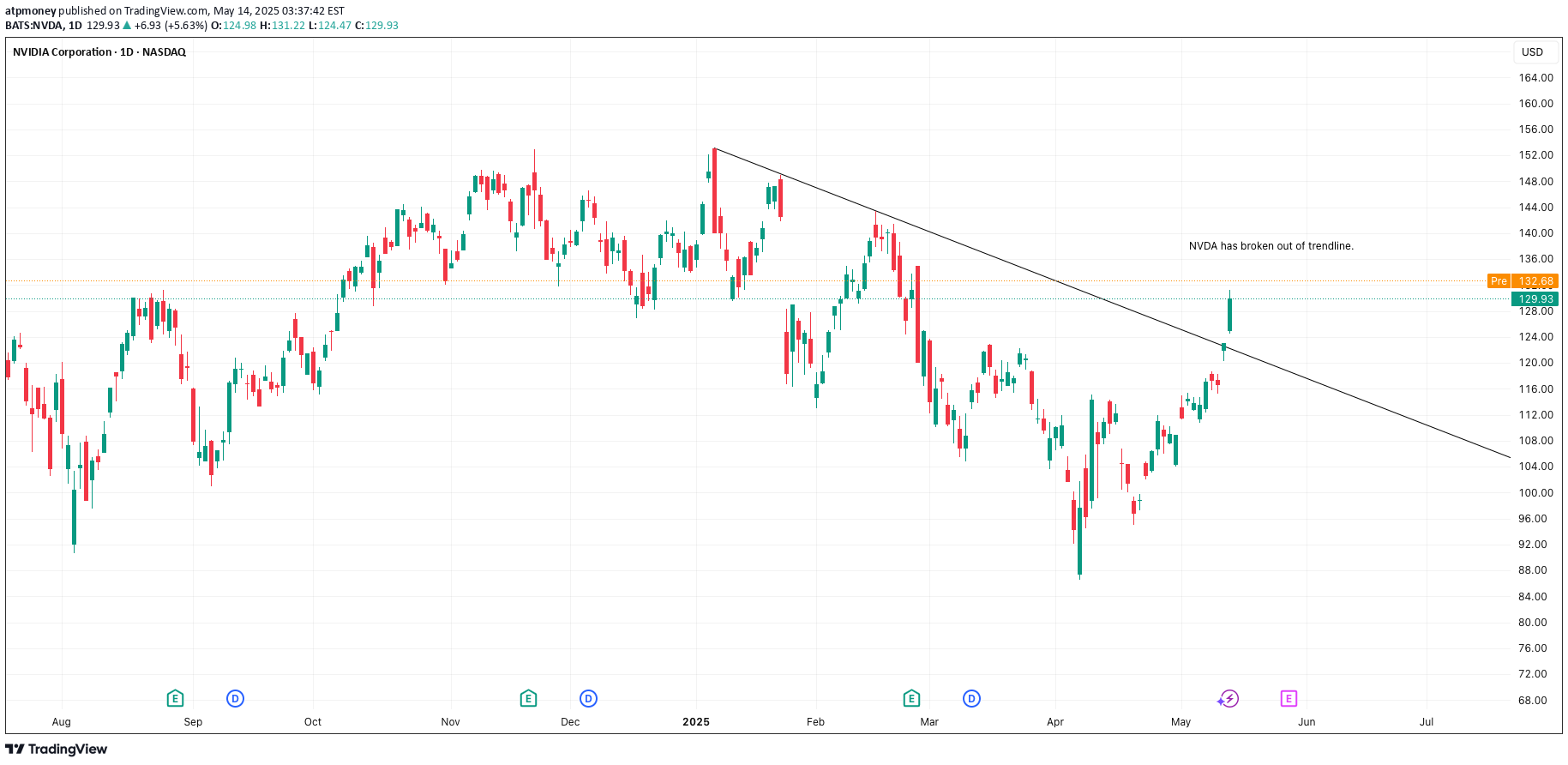Click the TradingView logo at bottom left
Screen dimensions: 1568x765
(57, 750)
